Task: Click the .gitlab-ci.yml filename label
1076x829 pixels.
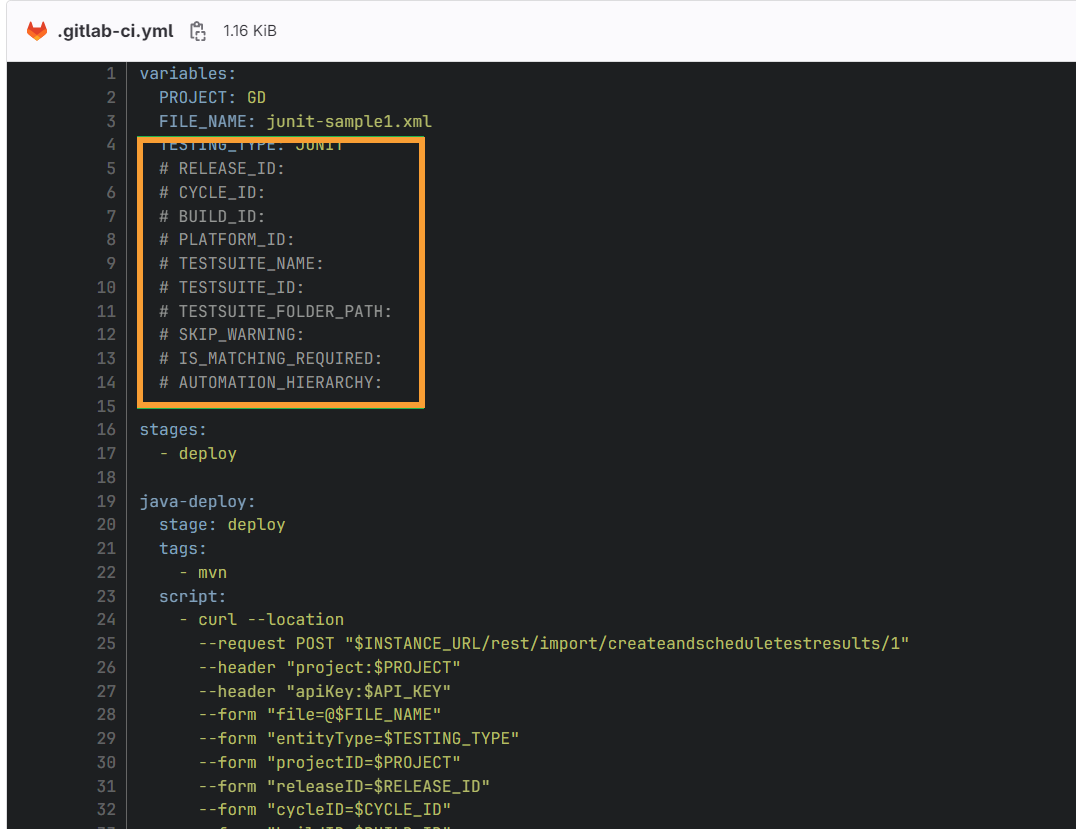Action: 115,30
